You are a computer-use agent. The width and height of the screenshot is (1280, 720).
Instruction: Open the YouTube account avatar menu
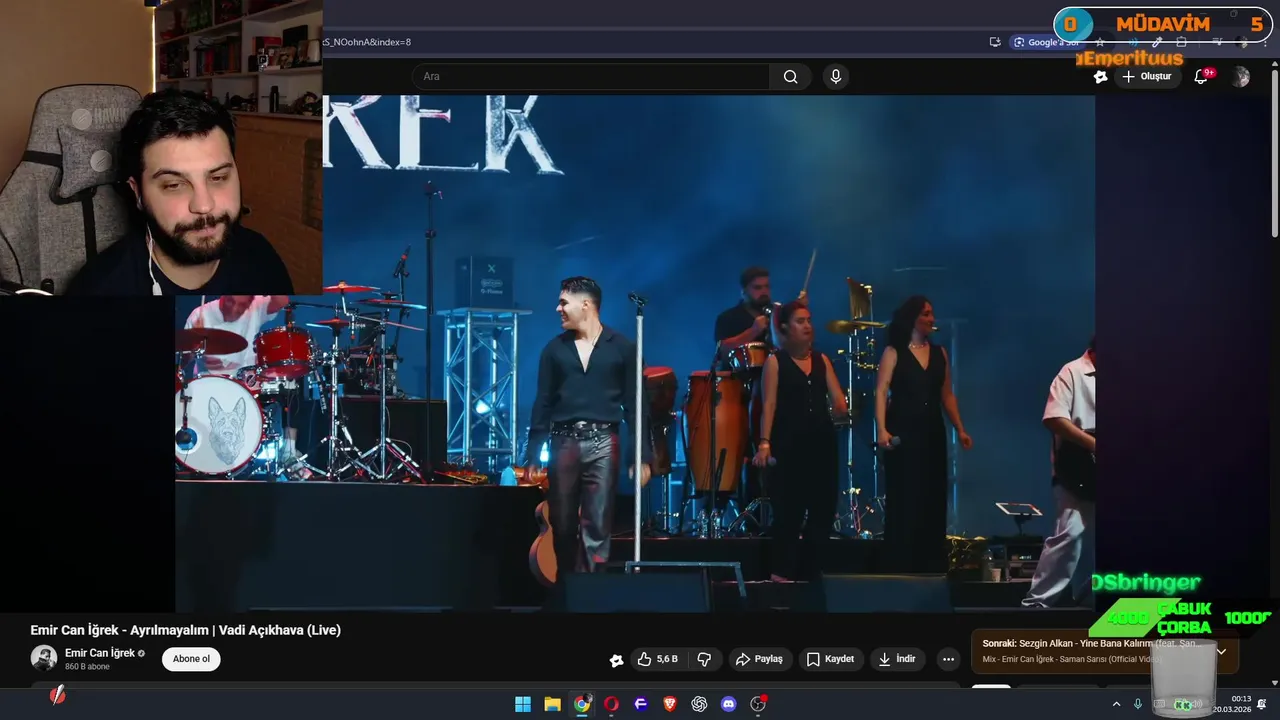pos(1241,77)
